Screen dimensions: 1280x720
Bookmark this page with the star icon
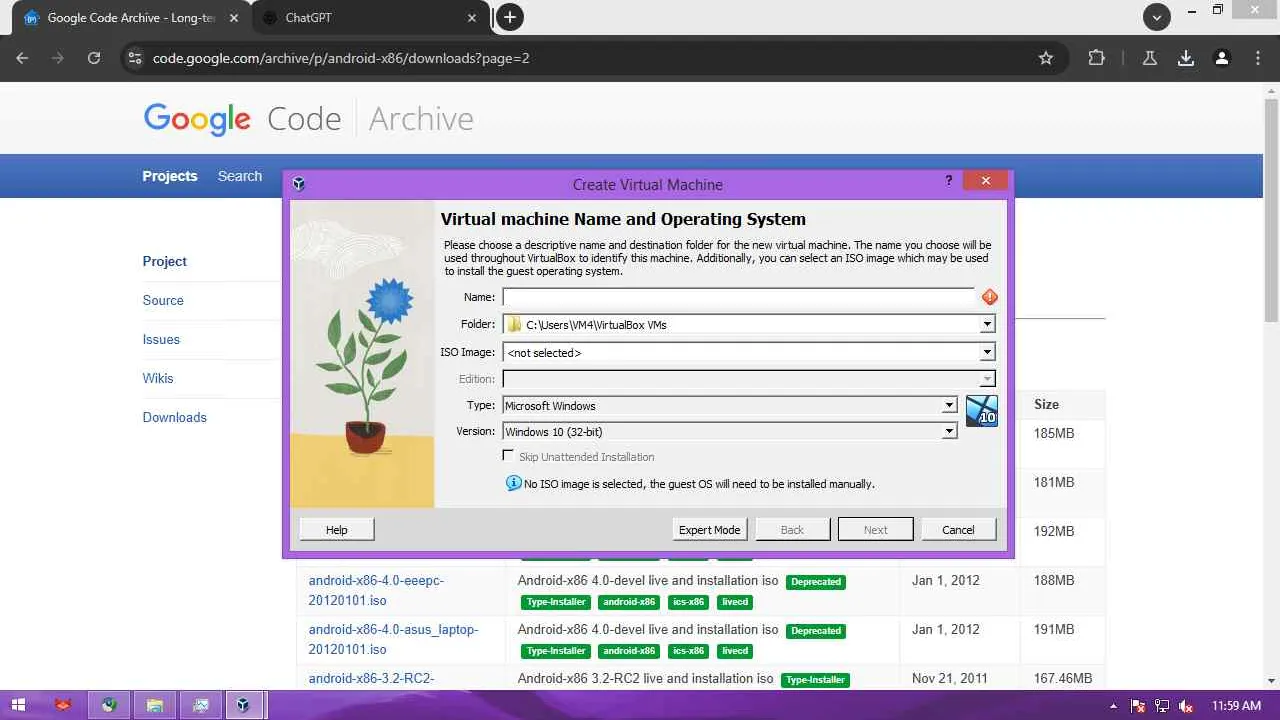1046,58
